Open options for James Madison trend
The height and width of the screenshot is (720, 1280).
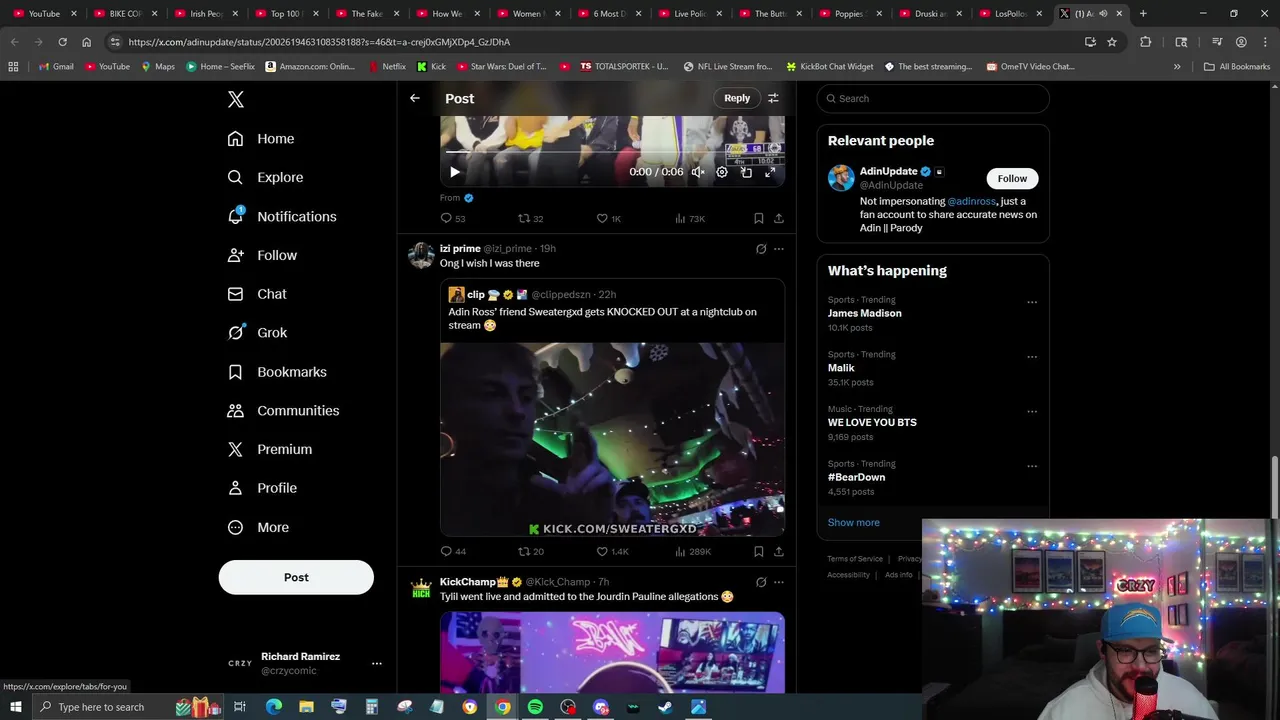pyautogui.click(x=1032, y=302)
